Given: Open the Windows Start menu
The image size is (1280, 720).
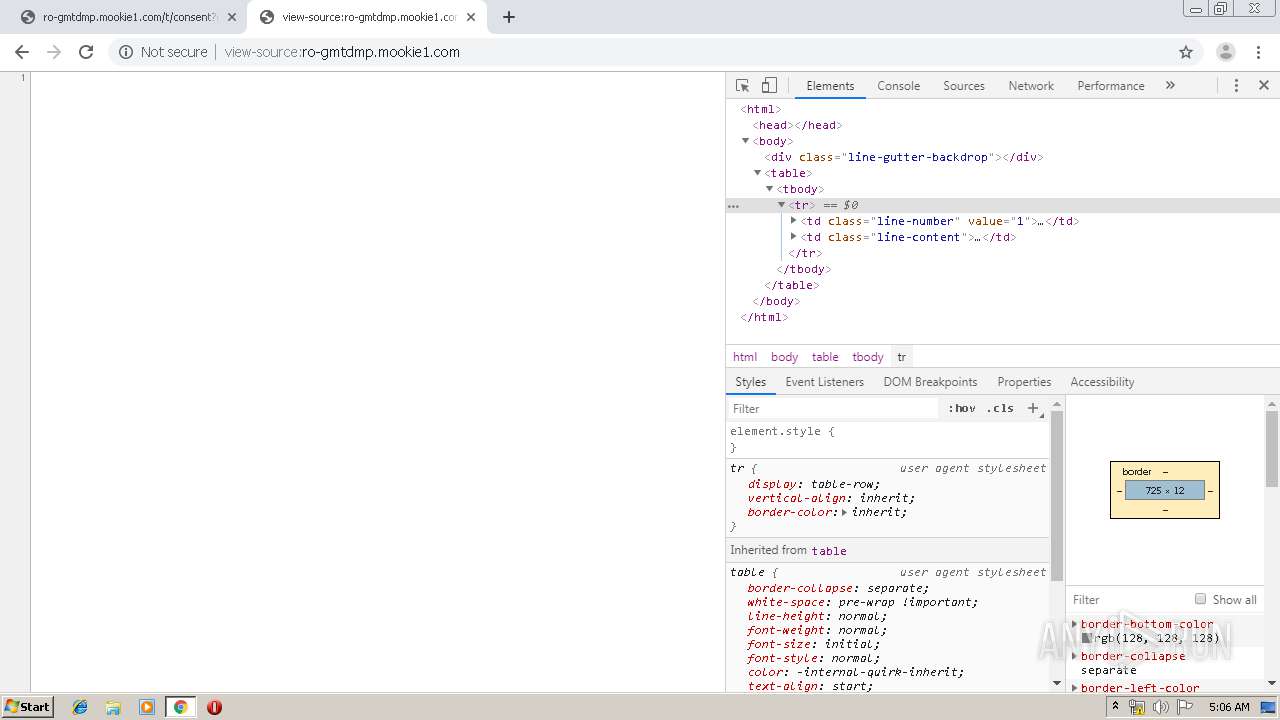Looking at the screenshot, I should (28, 706).
